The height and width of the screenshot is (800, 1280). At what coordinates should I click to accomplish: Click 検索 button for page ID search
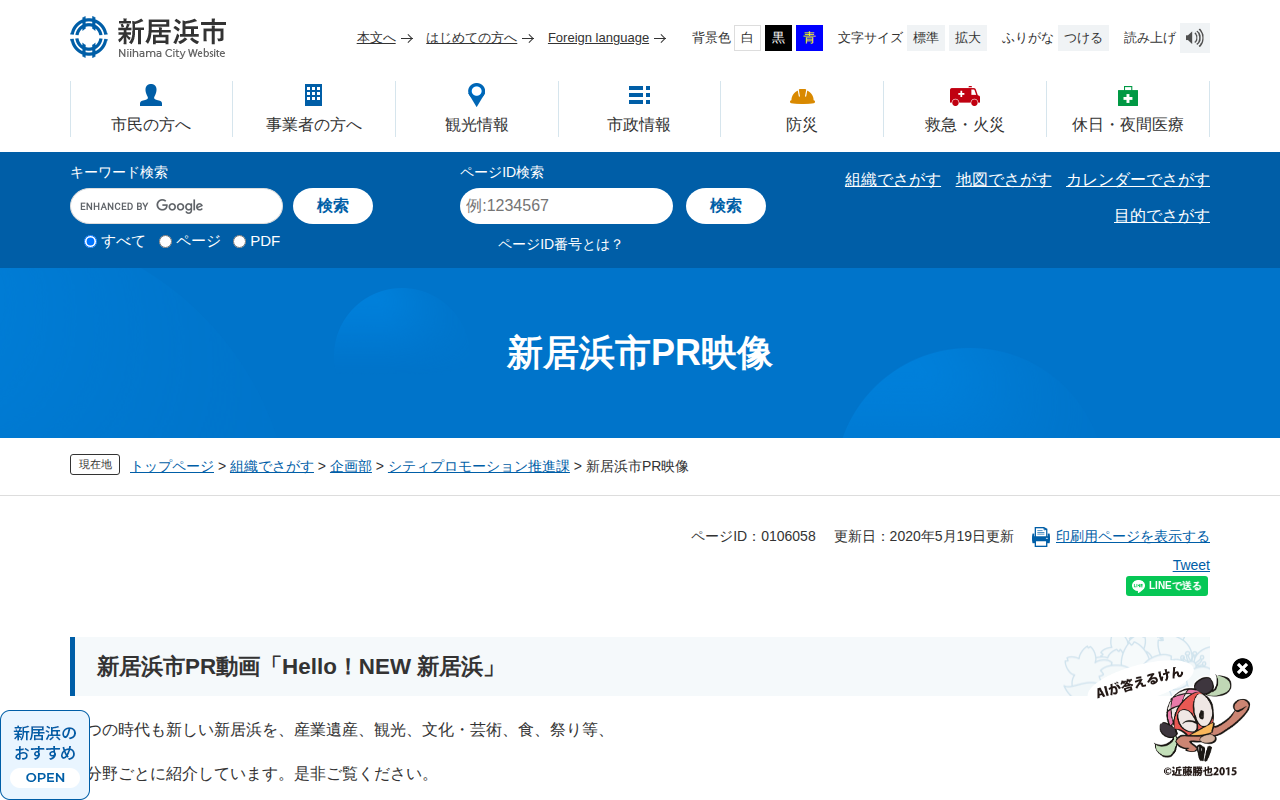tap(726, 206)
